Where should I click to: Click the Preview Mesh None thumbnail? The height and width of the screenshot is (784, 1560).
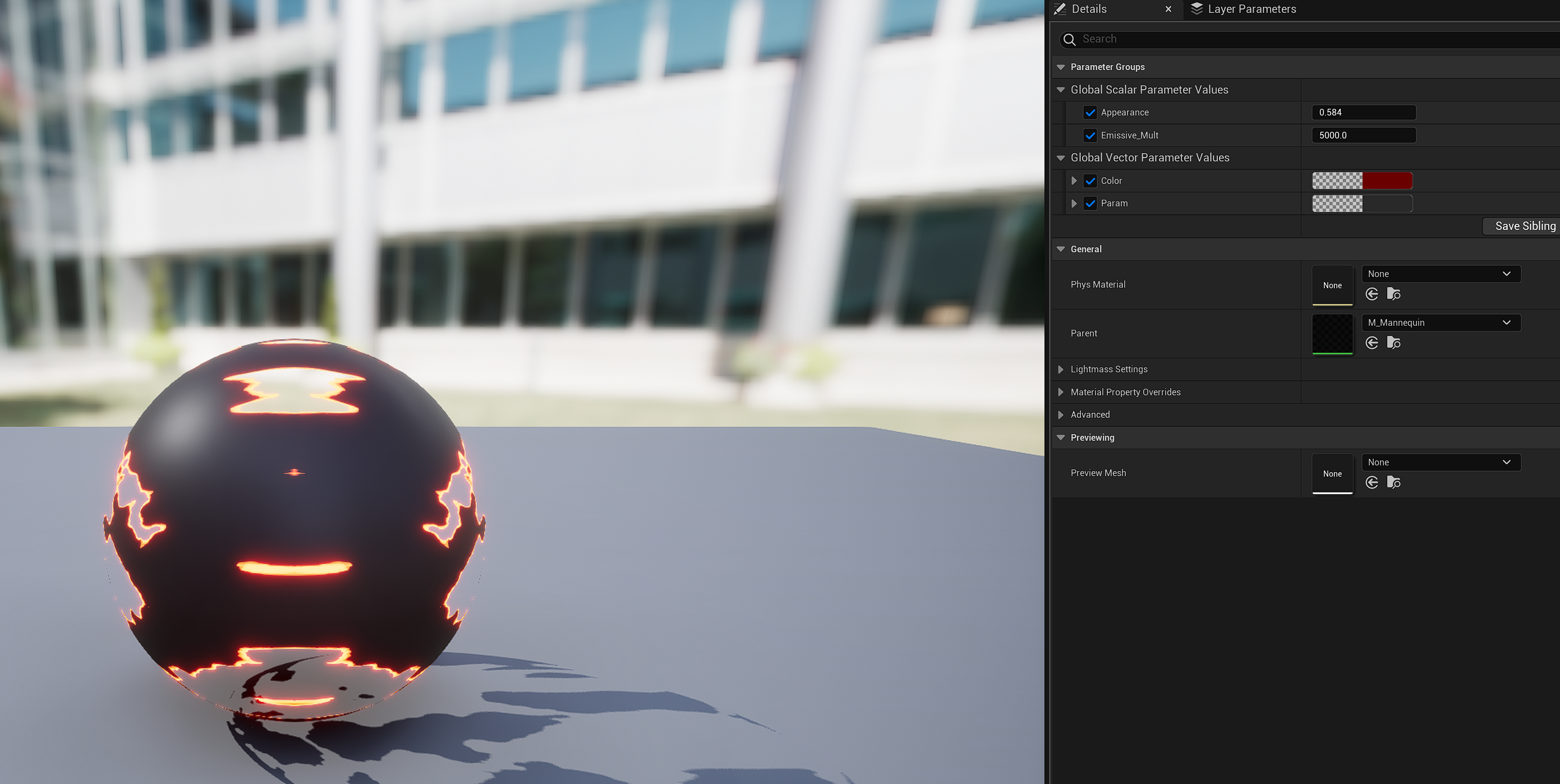click(x=1332, y=473)
